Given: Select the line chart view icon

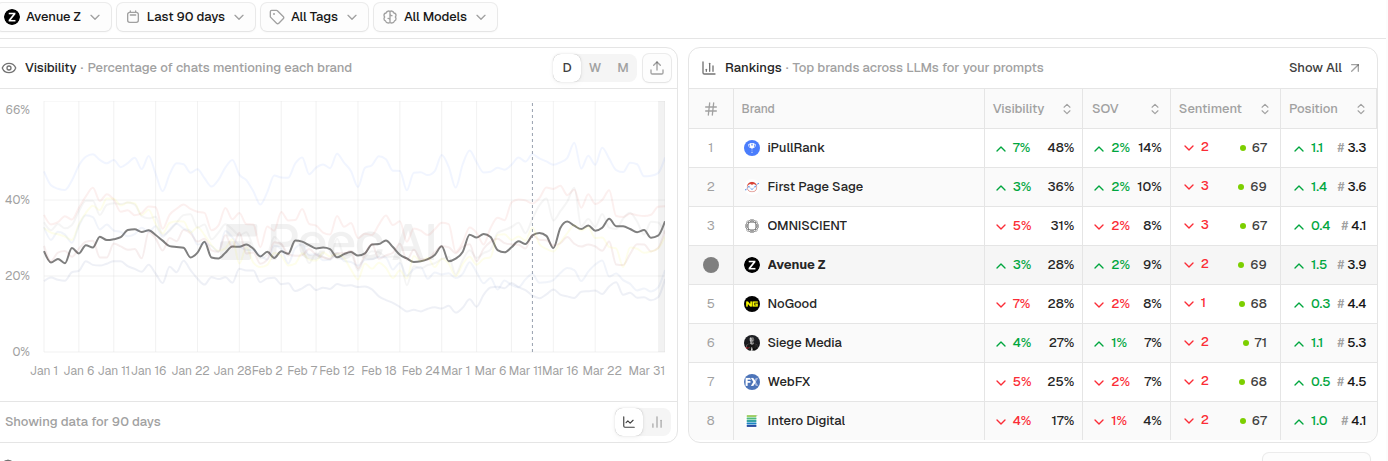Looking at the screenshot, I should (x=629, y=422).
